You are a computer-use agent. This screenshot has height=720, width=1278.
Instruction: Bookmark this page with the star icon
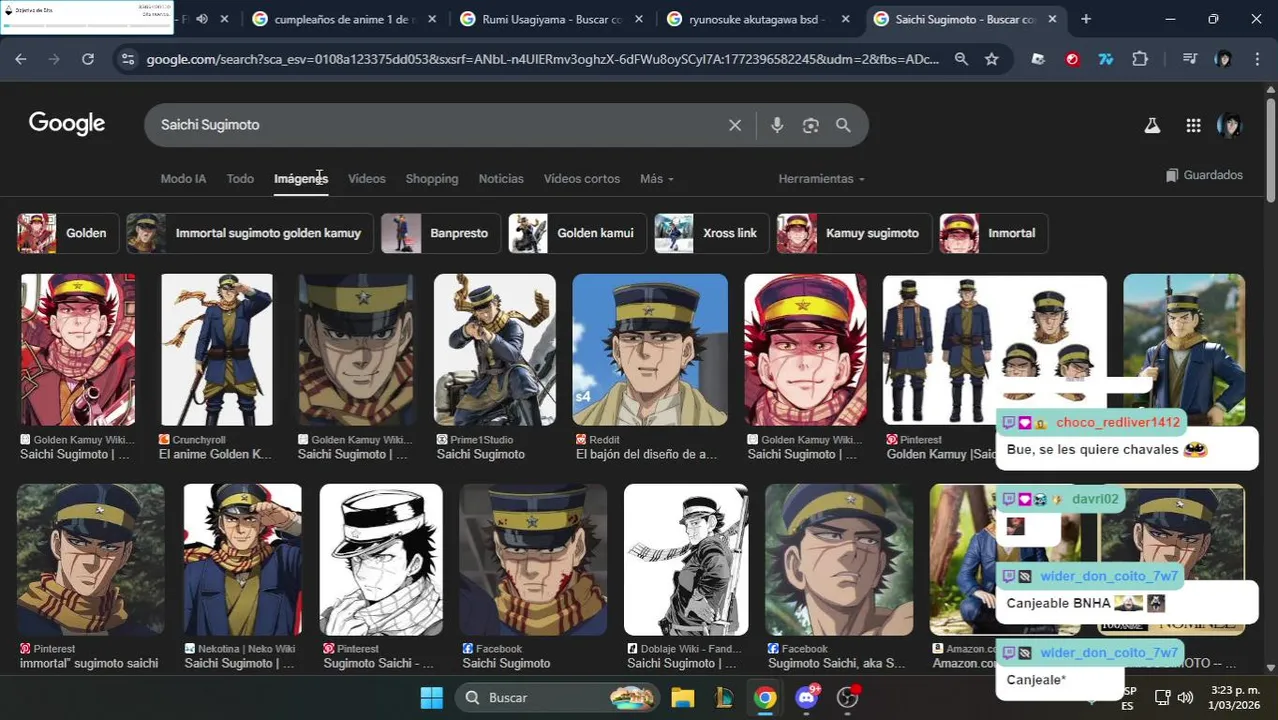[x=991, y=59]
